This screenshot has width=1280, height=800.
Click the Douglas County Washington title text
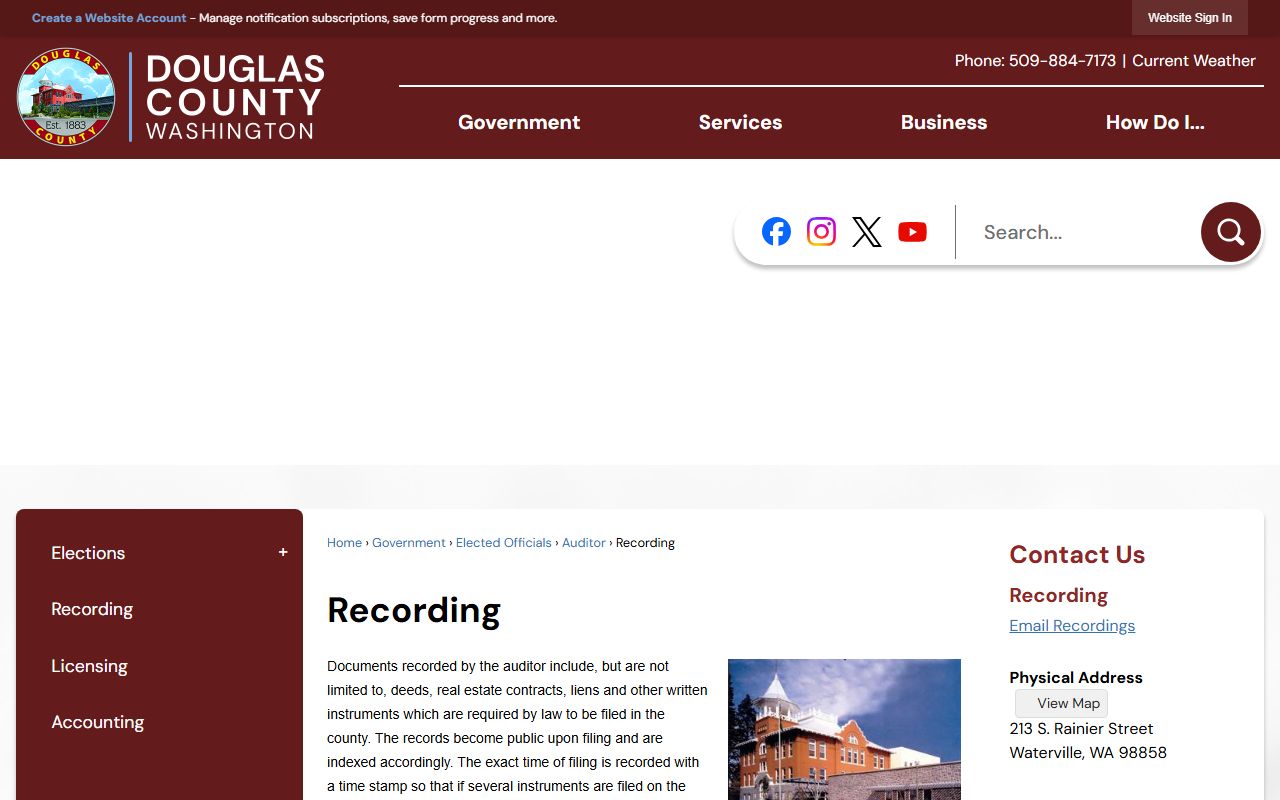coord(235,97)
